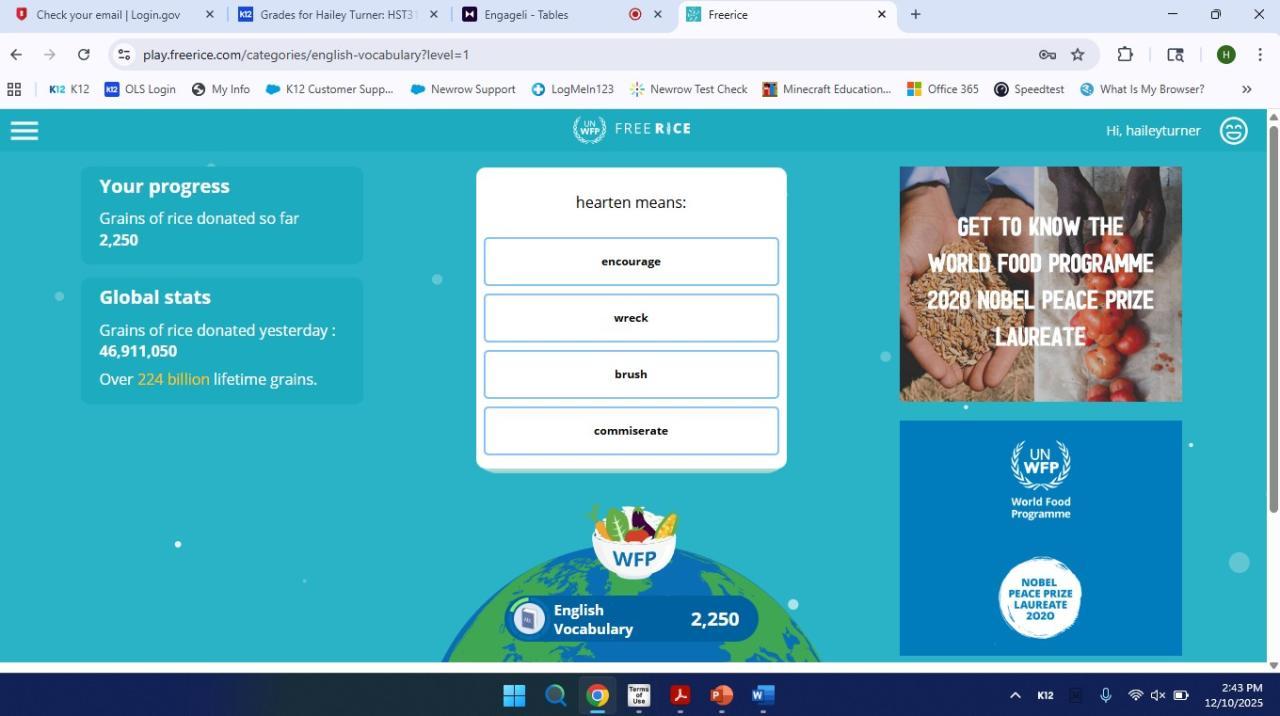The image size is (1280, 716).
Task: Switch to the Grades for Hailey Turner tab
Action: point(339,15)
